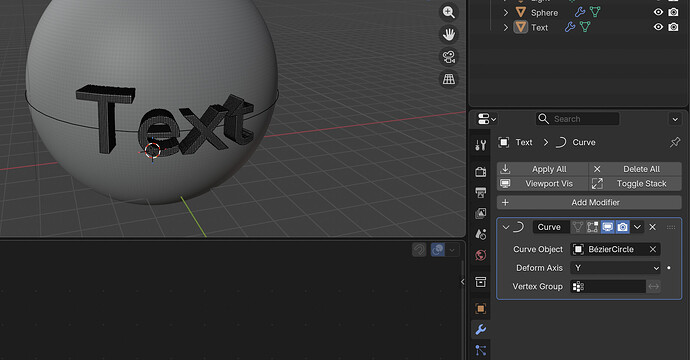
Task: Click the Sphere row's orange mesh icon
Action: point(521,12)
